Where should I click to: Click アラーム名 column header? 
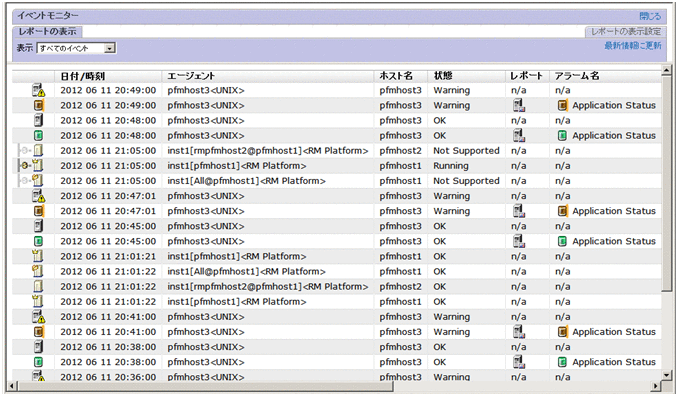click(577, 76)
